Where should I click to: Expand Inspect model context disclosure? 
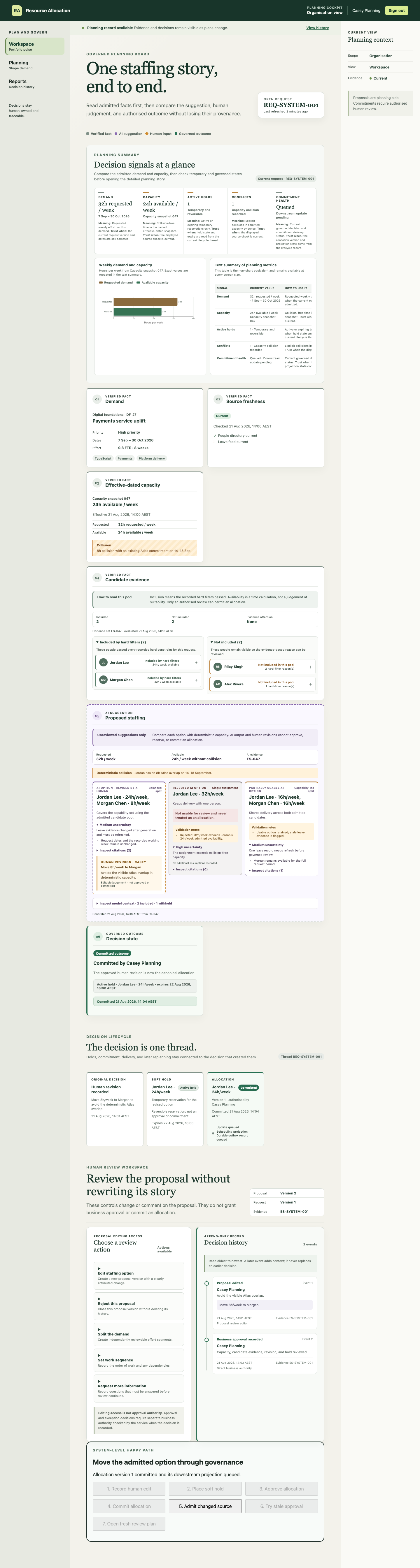point(205,903)
